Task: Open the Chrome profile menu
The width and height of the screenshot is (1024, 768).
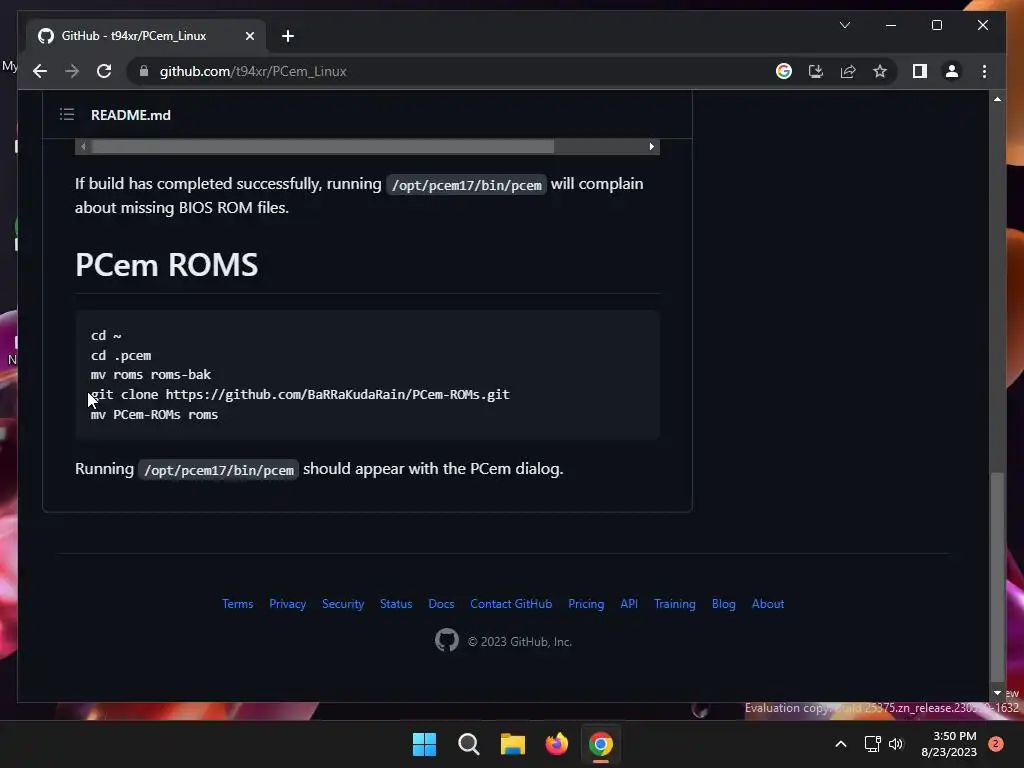Action: [x=952, y=71]
